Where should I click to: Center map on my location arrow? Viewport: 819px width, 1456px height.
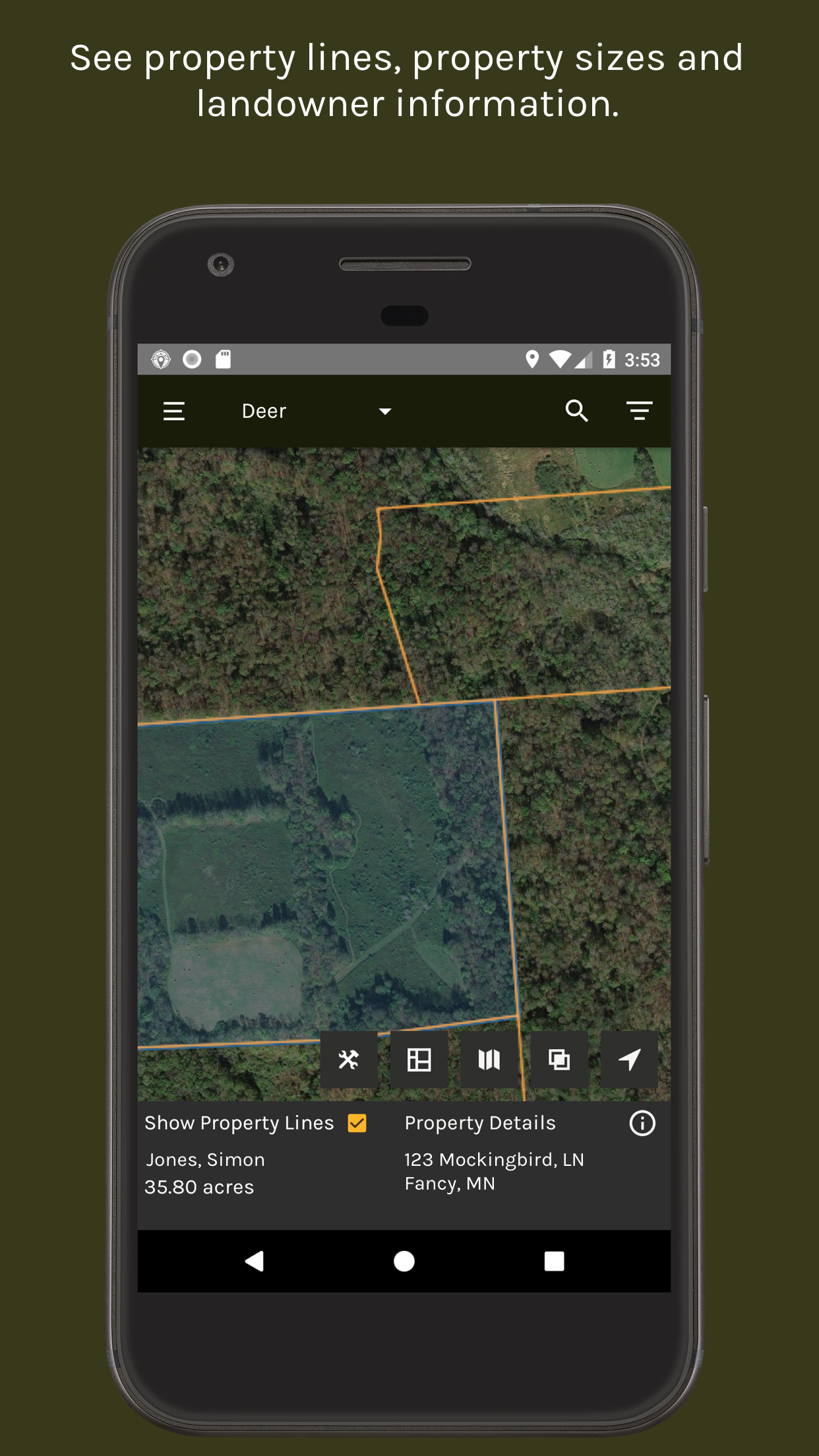629,1060
